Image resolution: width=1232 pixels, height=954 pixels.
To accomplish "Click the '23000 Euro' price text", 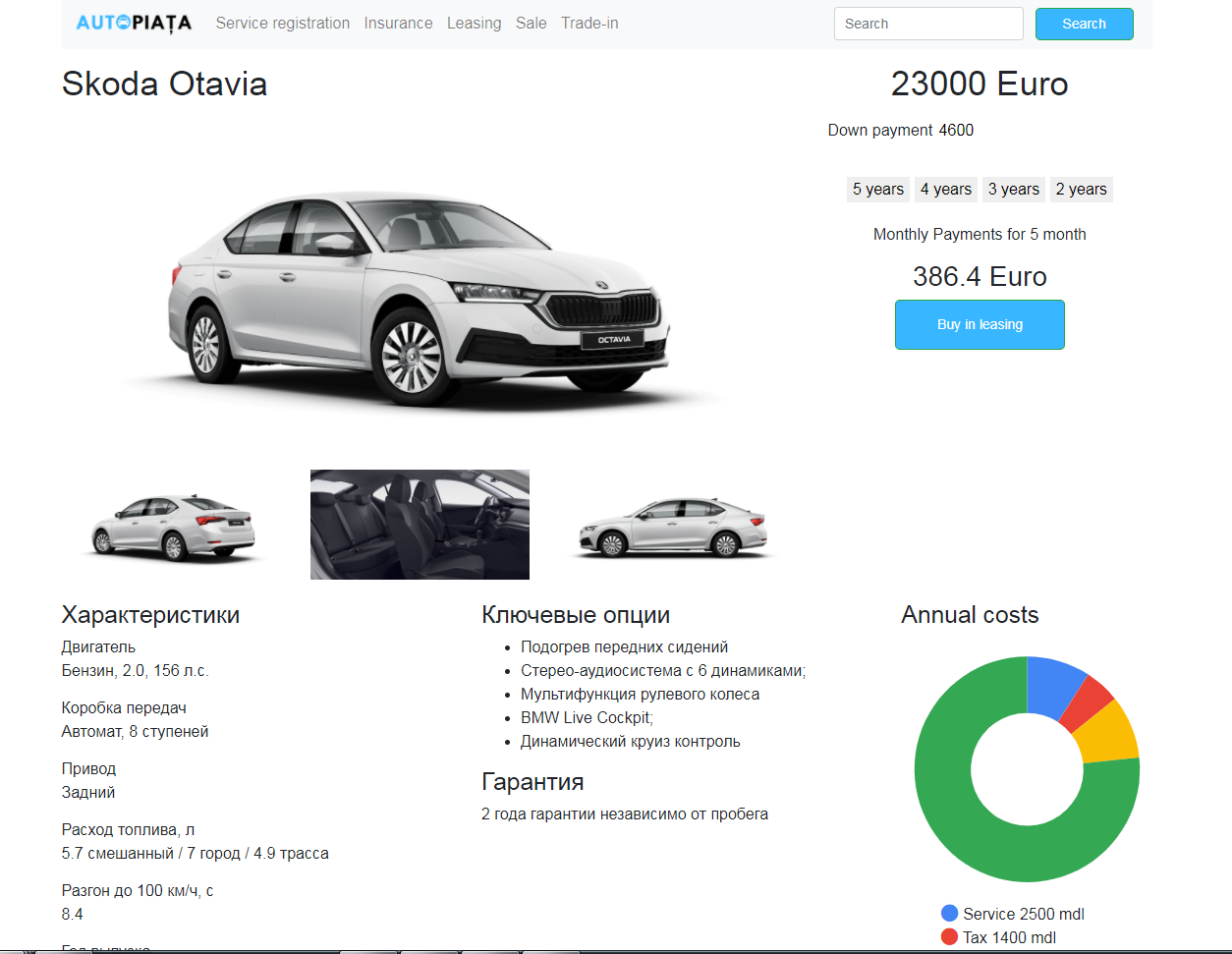I will coord(980,84).
